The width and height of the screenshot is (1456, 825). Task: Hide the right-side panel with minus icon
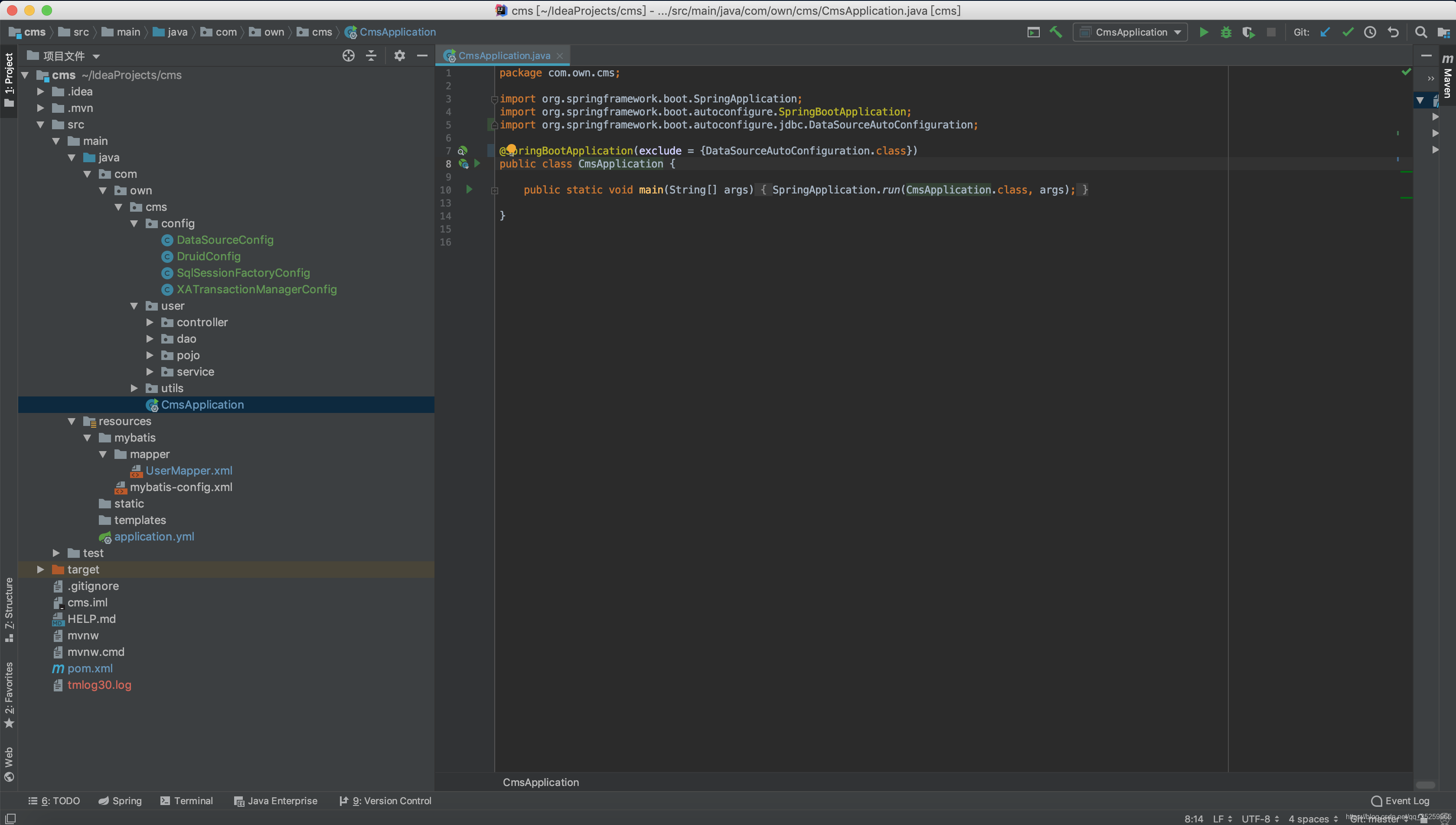(1426, 56)
